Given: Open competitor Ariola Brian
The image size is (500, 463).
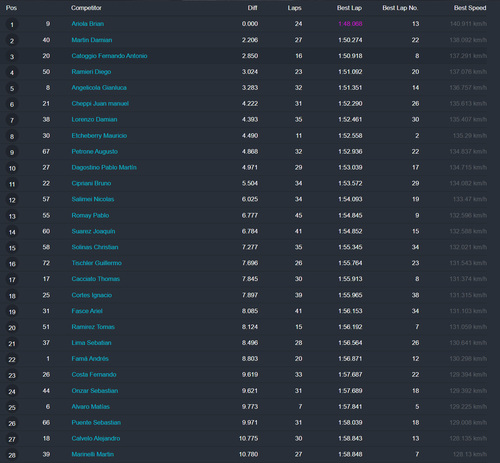Looking at the screenshot, I should click(88, 24).
